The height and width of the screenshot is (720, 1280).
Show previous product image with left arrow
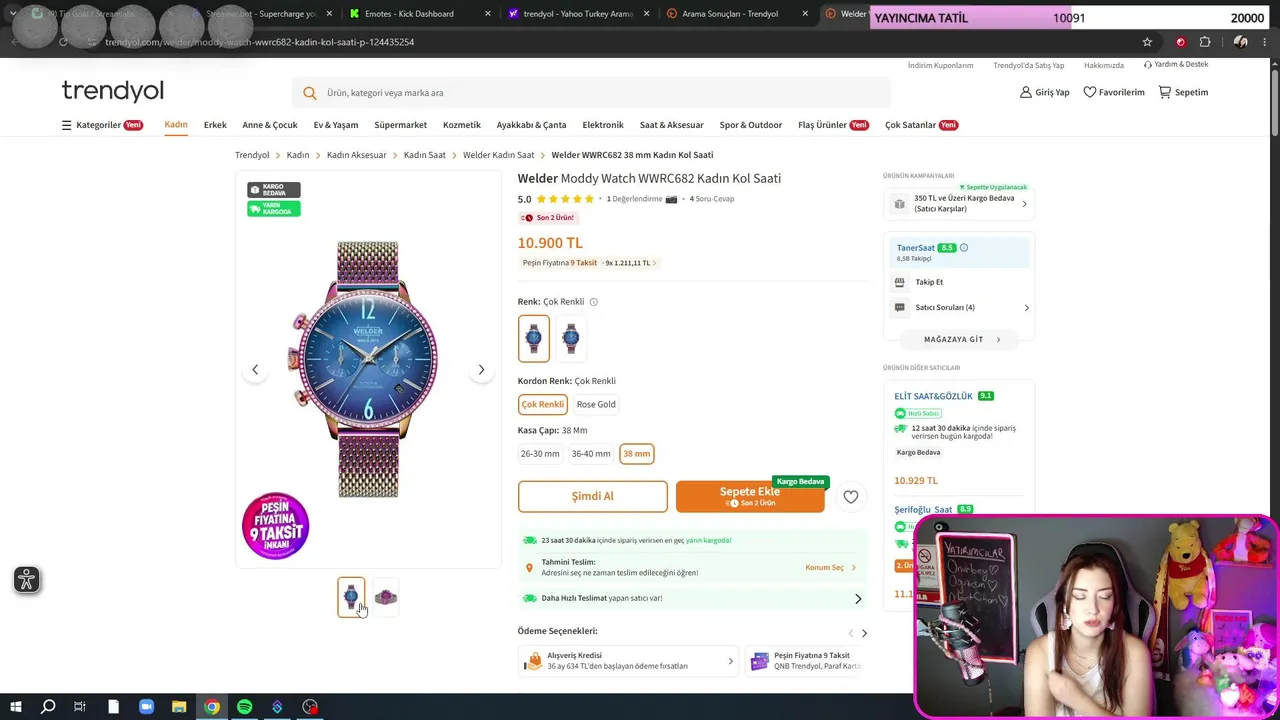255,370
